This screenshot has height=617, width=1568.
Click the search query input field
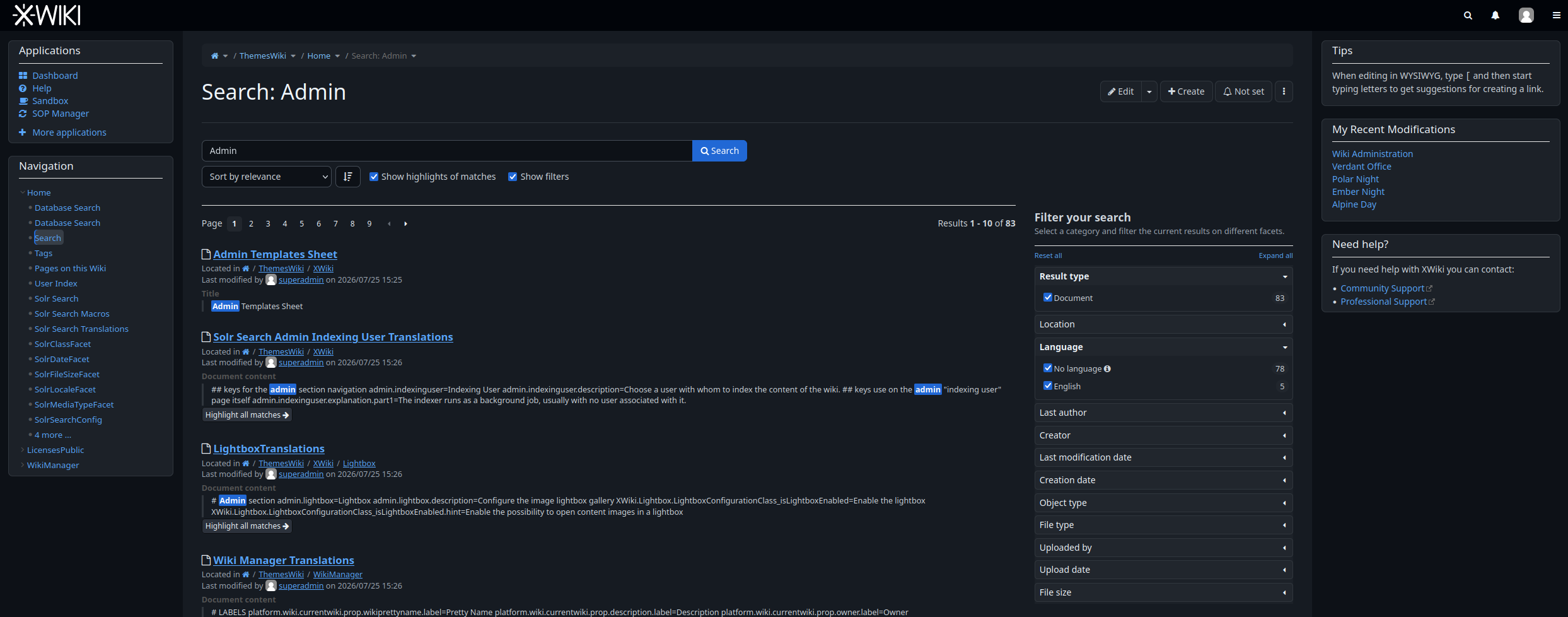(447, 151)
